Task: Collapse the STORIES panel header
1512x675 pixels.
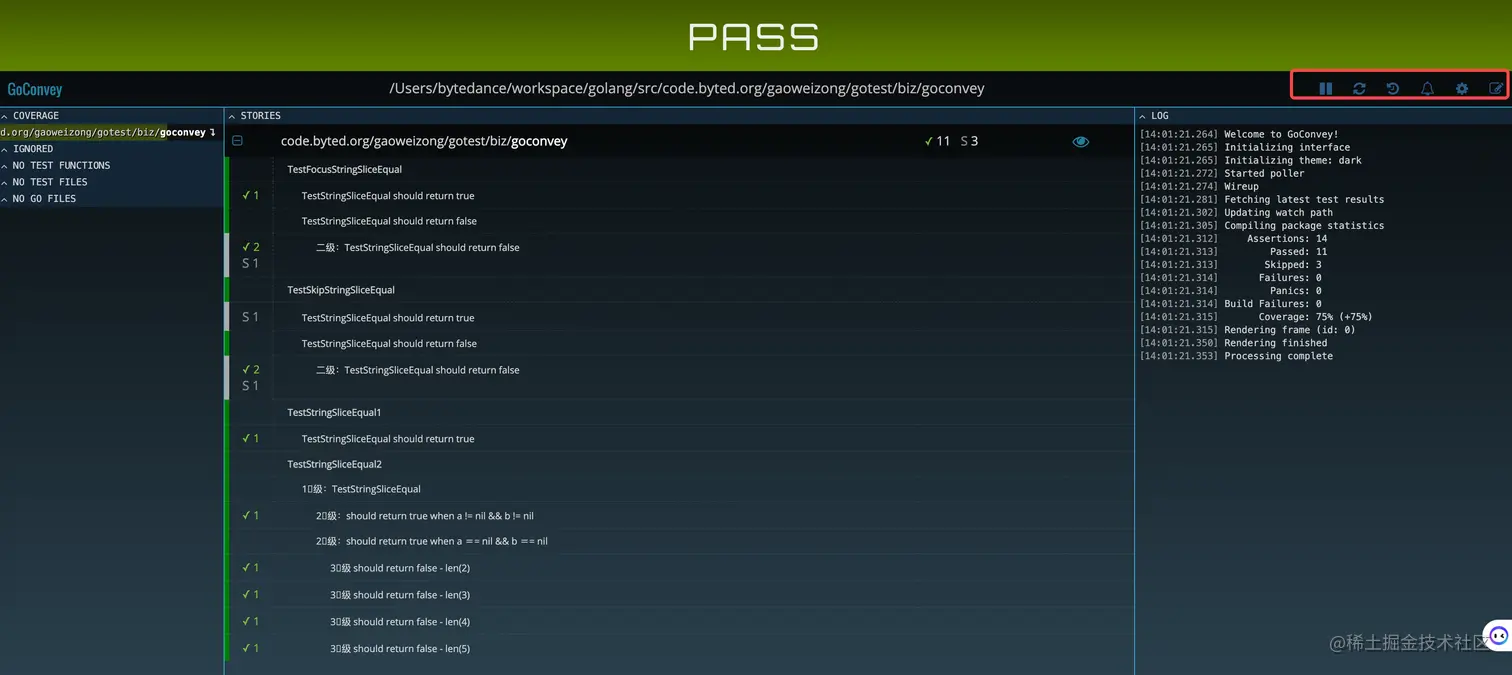Action: 679,116
